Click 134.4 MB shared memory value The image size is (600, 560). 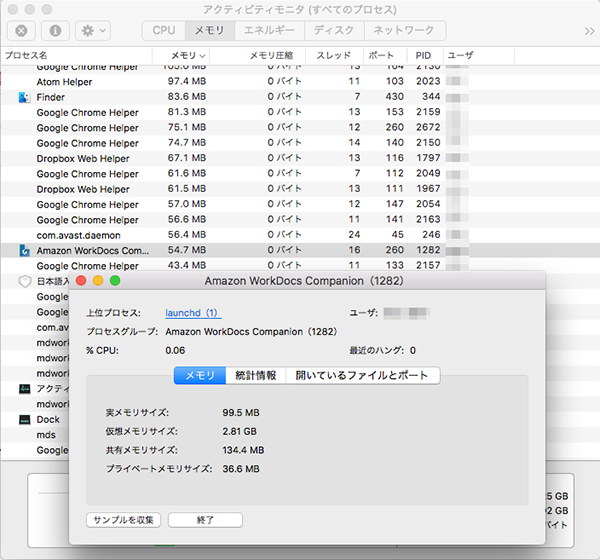pyautogui.click(x=243, y=451)
